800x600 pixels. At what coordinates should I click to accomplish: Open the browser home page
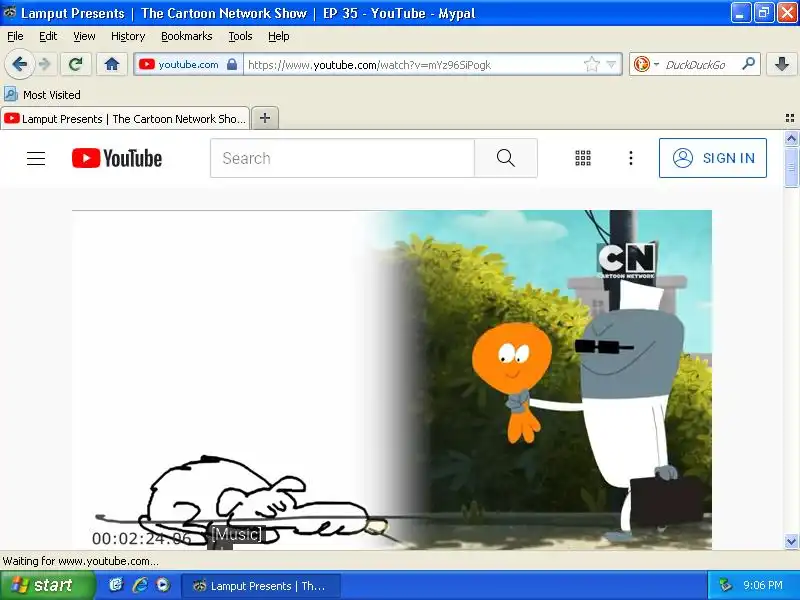112,64
